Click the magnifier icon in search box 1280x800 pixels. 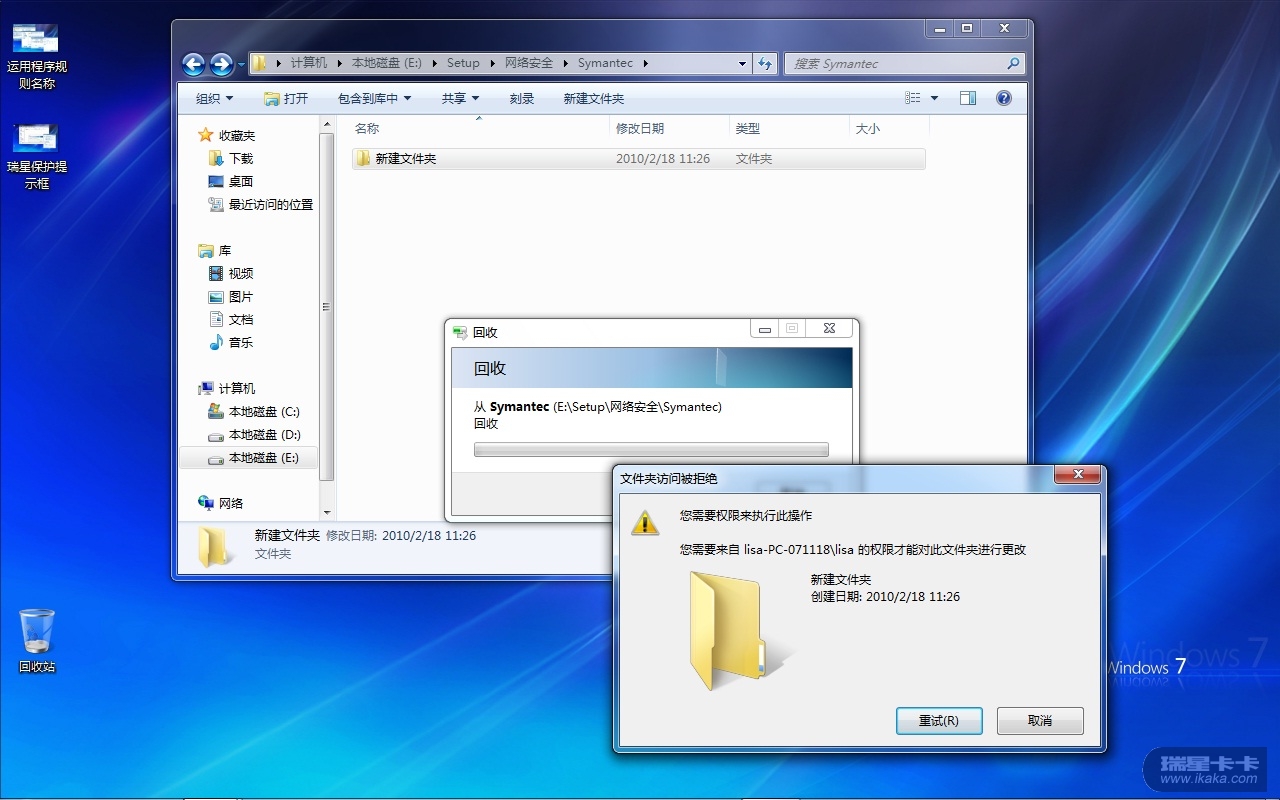tap(1013, 63)
